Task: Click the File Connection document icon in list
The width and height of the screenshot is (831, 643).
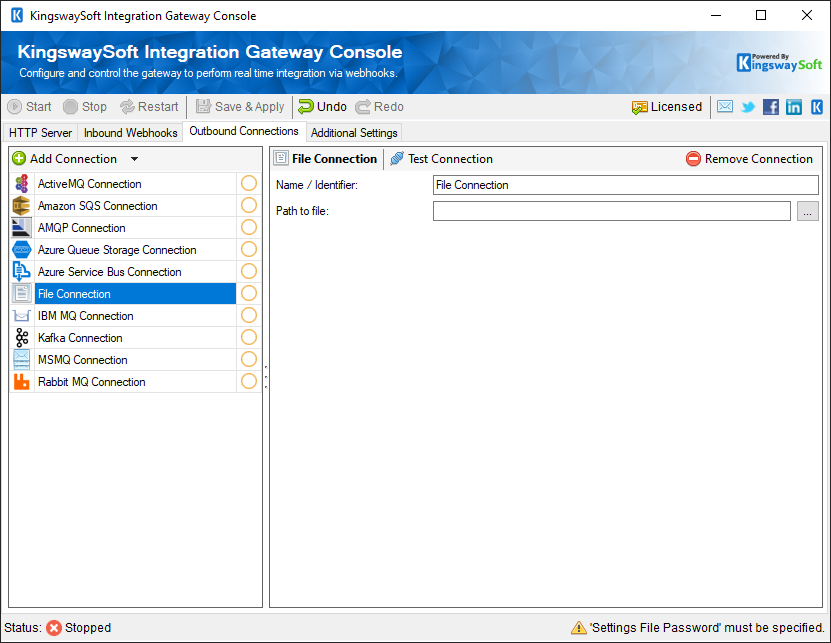Action: [21, 294]
